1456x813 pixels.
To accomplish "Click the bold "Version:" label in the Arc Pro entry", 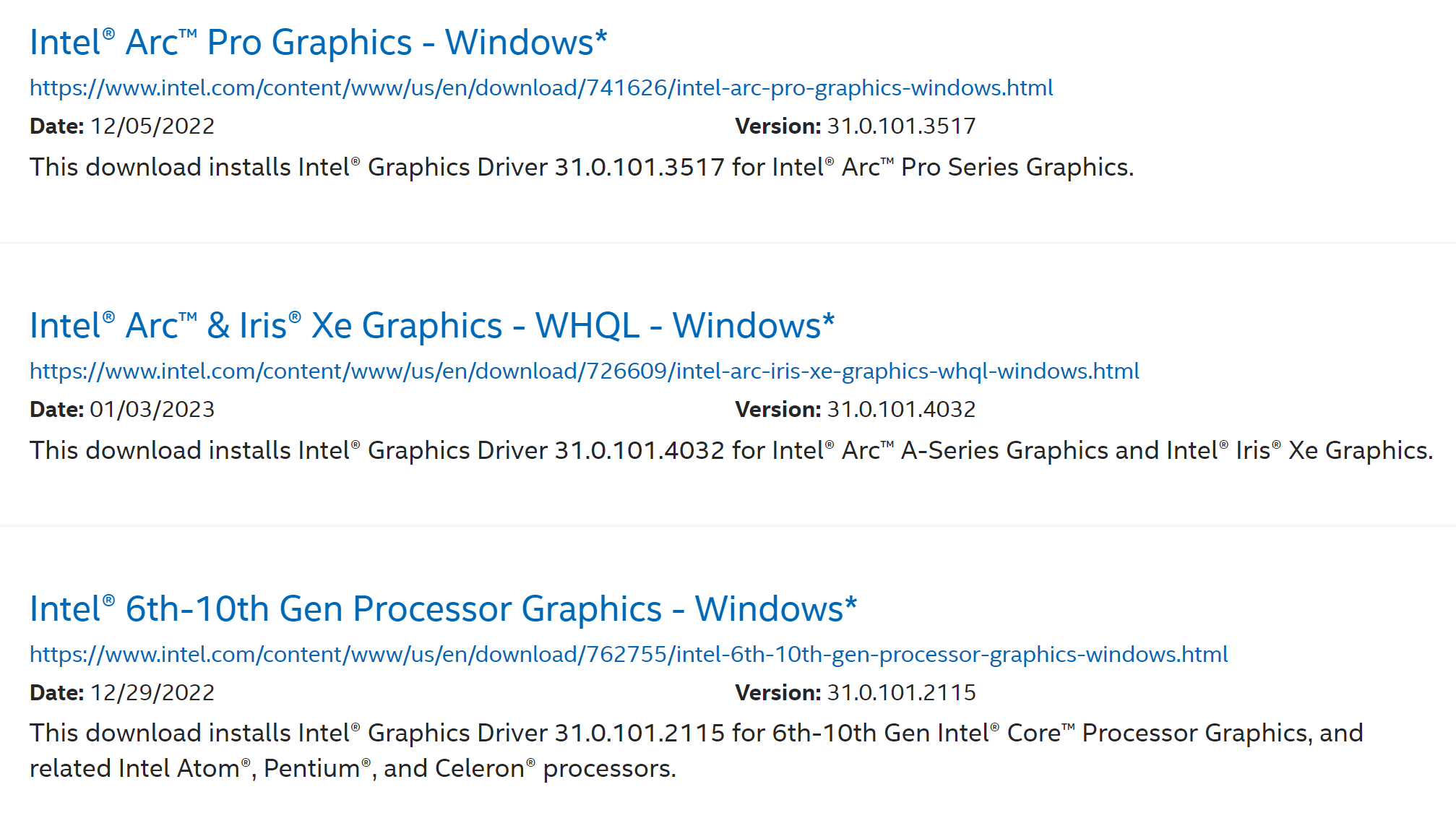I will [x=777, y=126].
